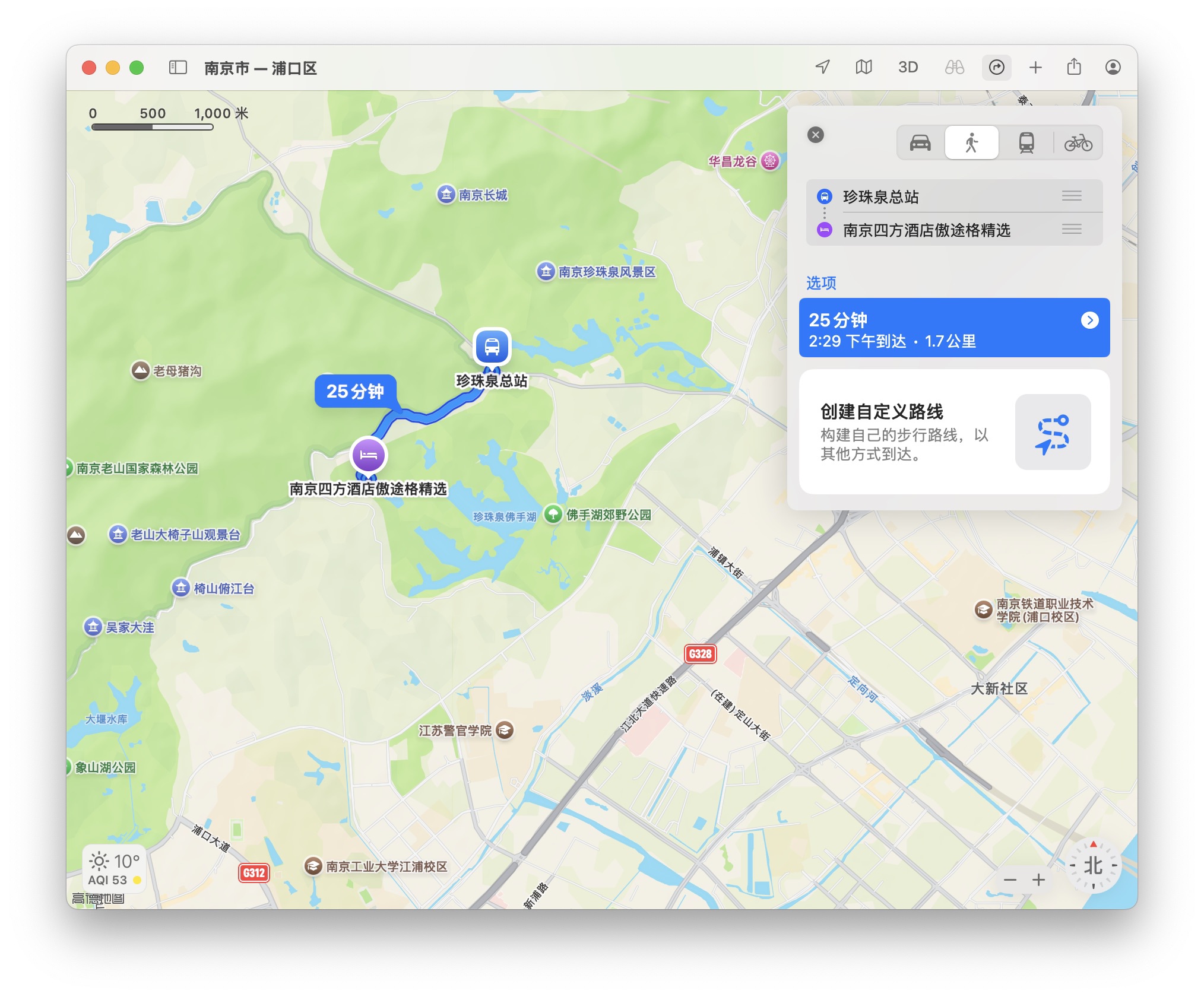Open the 选项 options link

[821, 282]
